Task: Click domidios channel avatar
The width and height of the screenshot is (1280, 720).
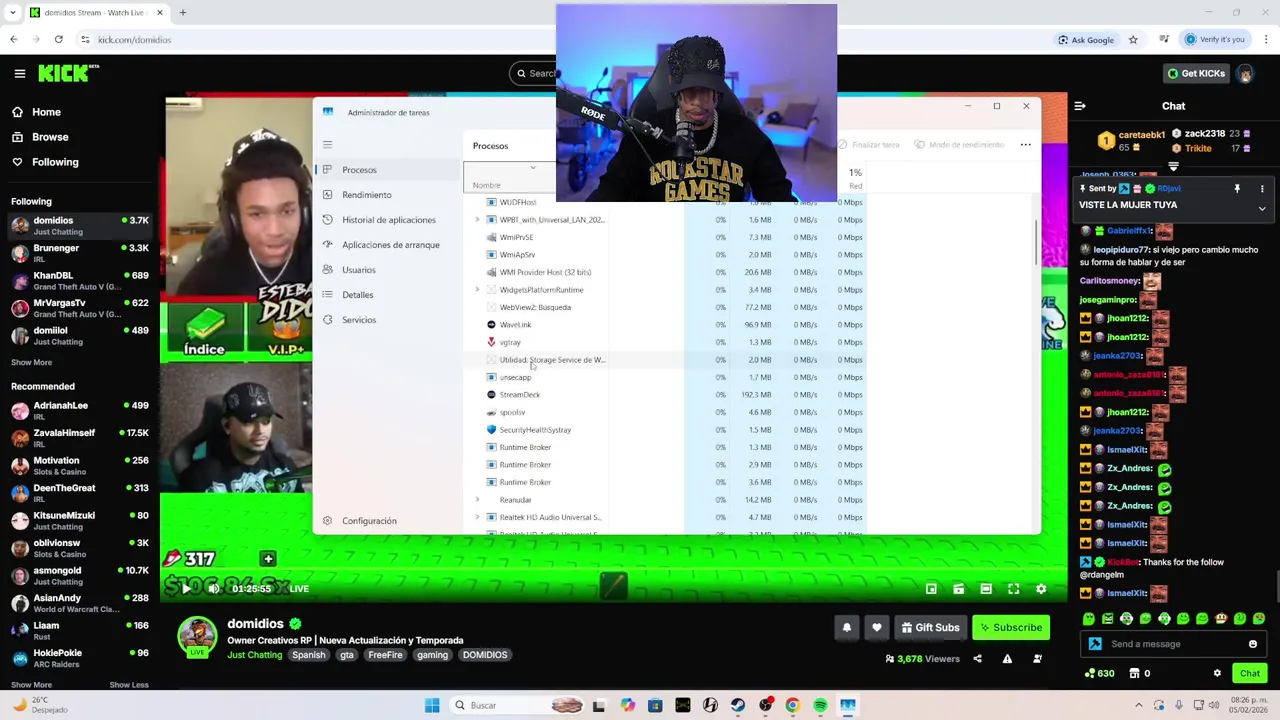Action: point(197,636)
